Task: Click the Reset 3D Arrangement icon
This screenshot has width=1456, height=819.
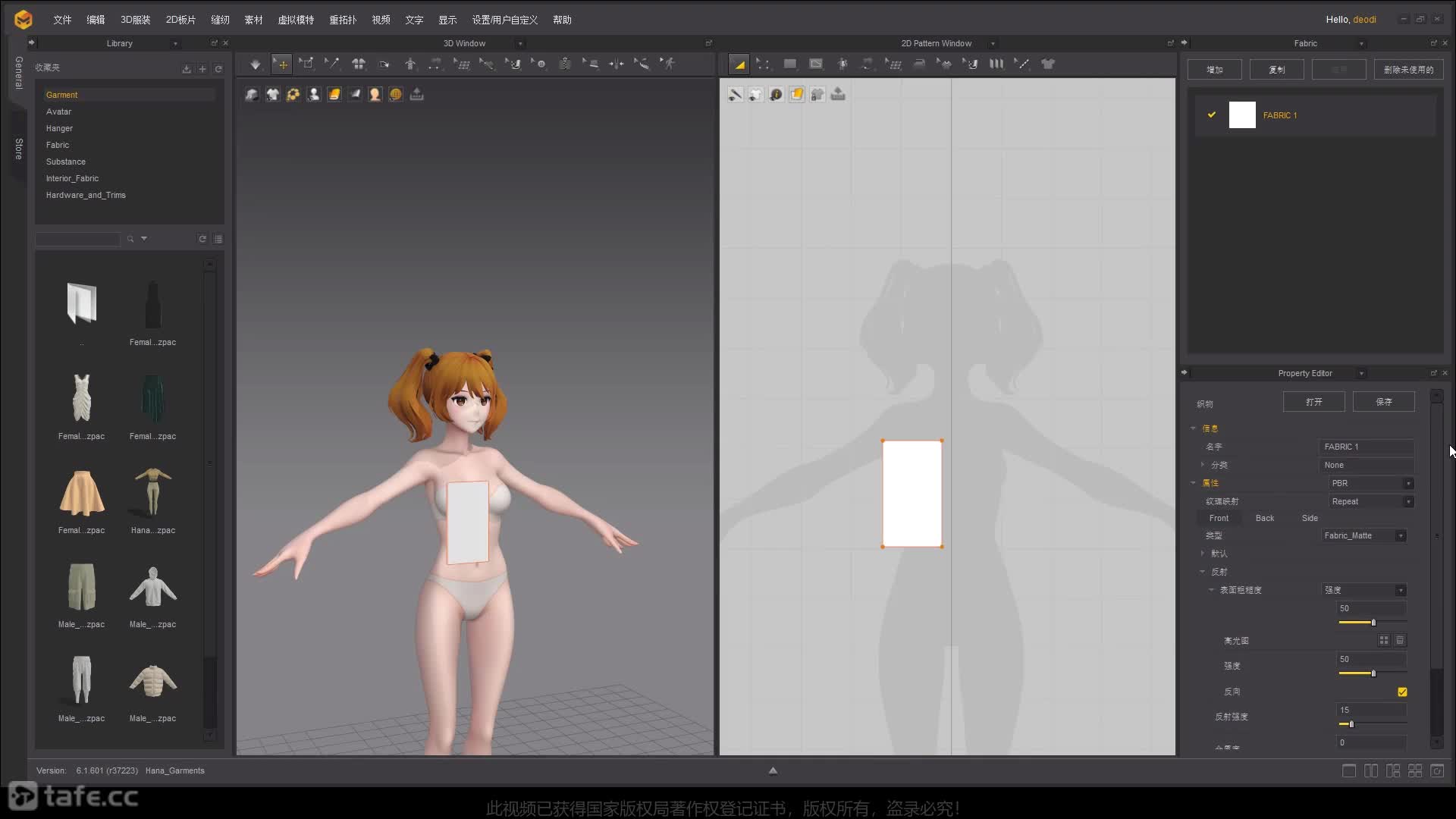Action: (x=384, y=64)
